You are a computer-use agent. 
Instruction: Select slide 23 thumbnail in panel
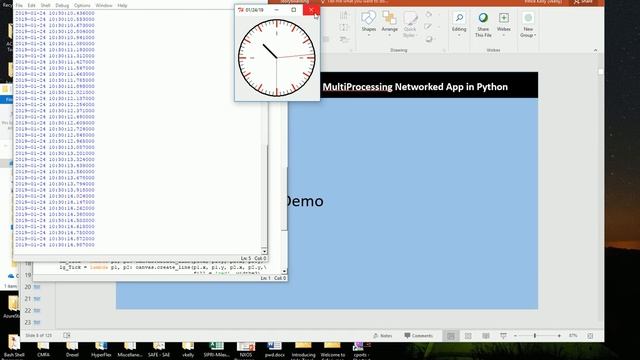pos(37,322)
